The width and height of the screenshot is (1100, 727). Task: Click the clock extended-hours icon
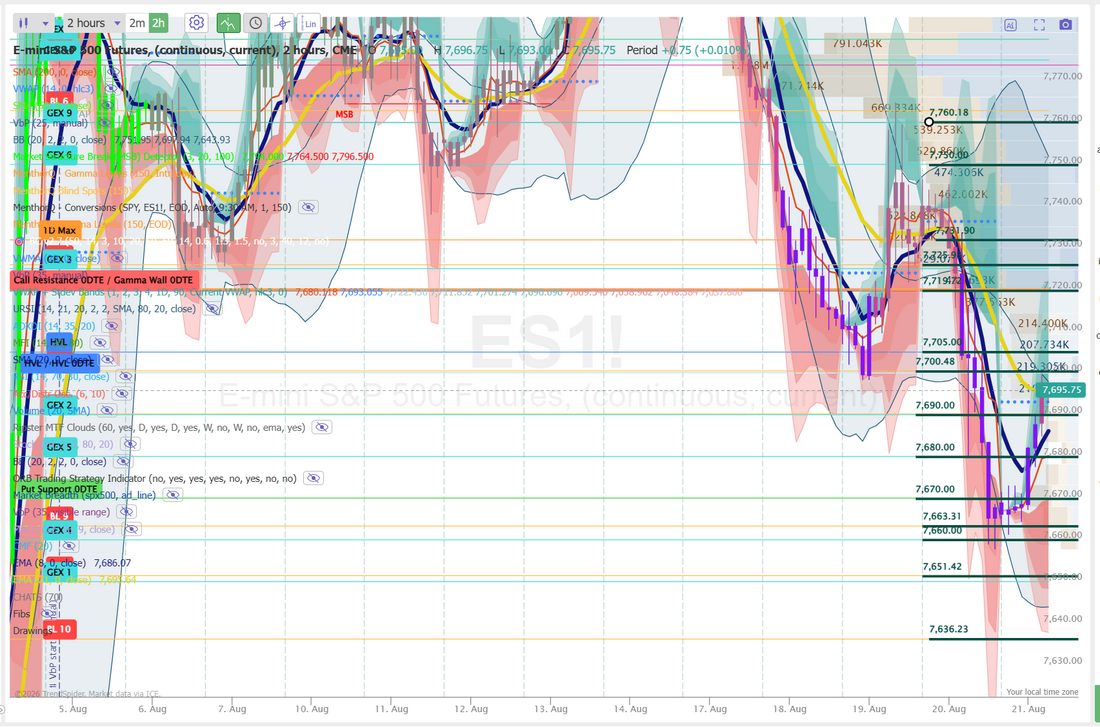coord(255,23)
